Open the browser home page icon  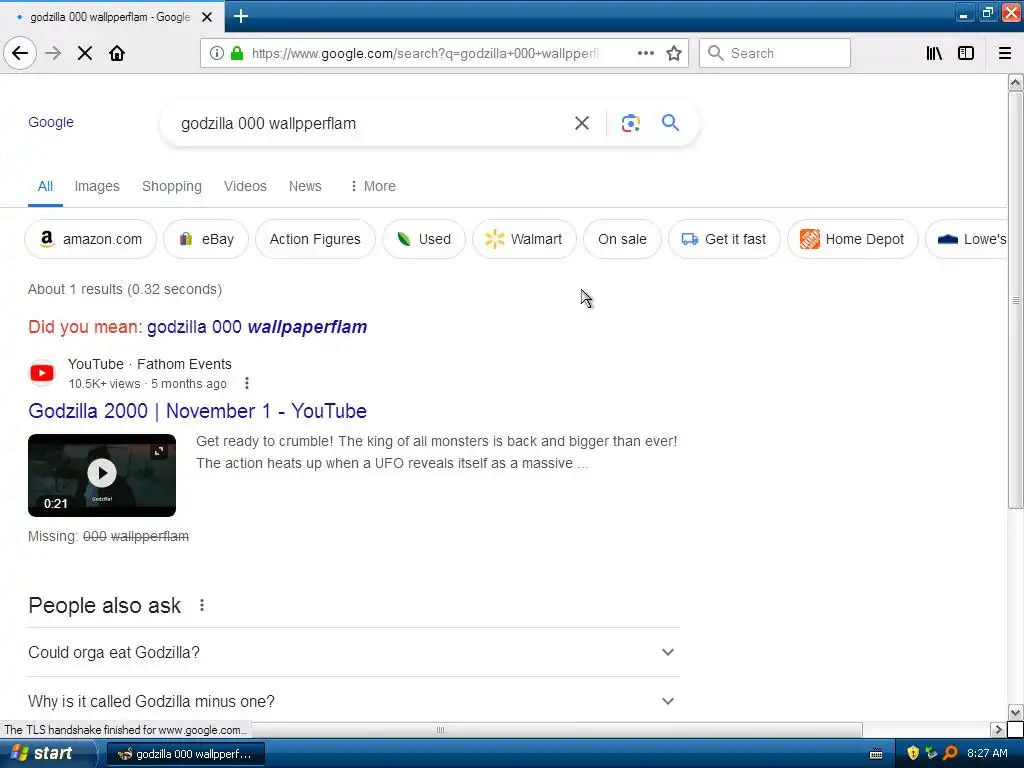click(x=117, y=53)
